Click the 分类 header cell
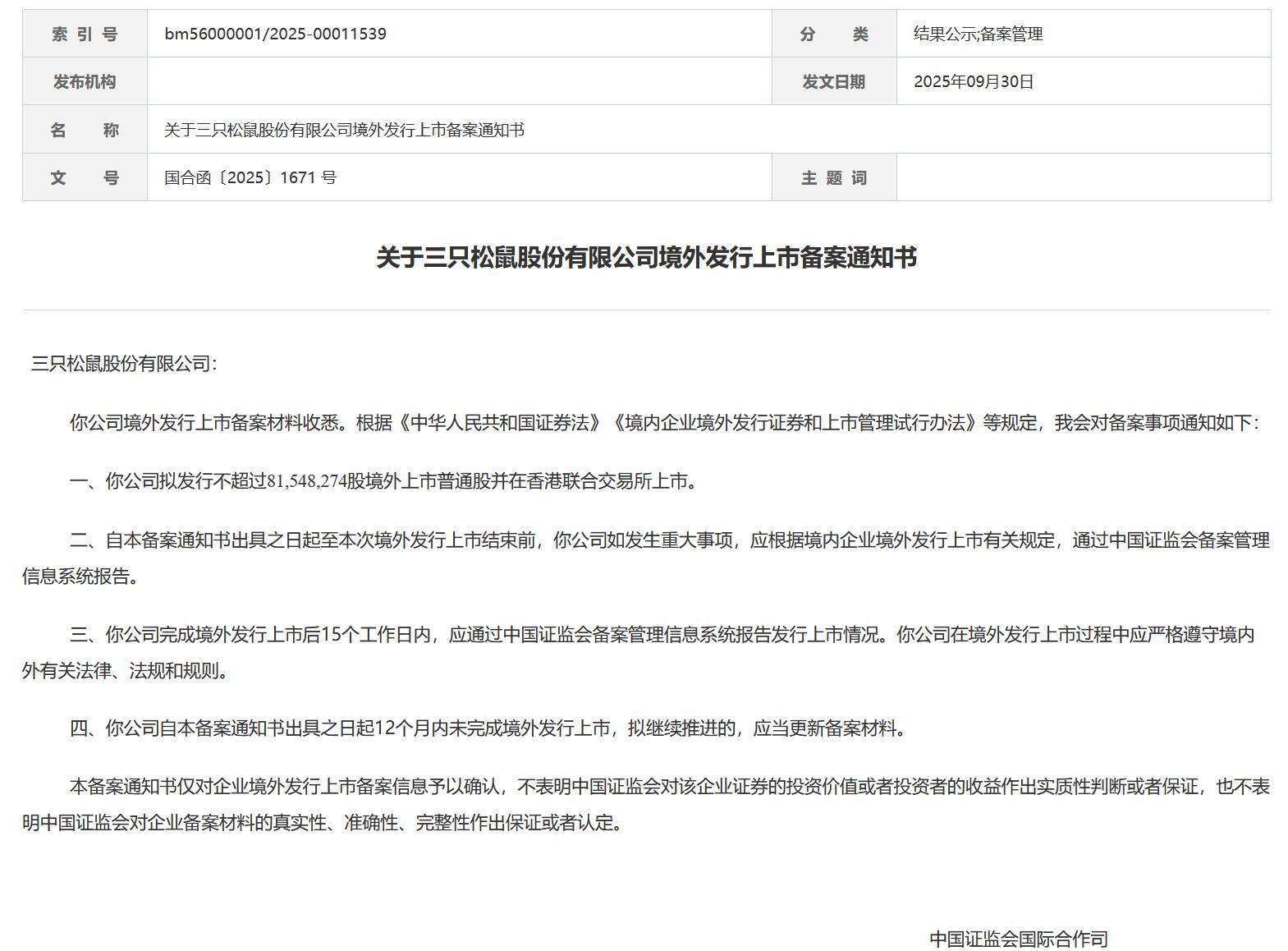The width and height of the screenshot is (1288, 951). click(833, 34)
